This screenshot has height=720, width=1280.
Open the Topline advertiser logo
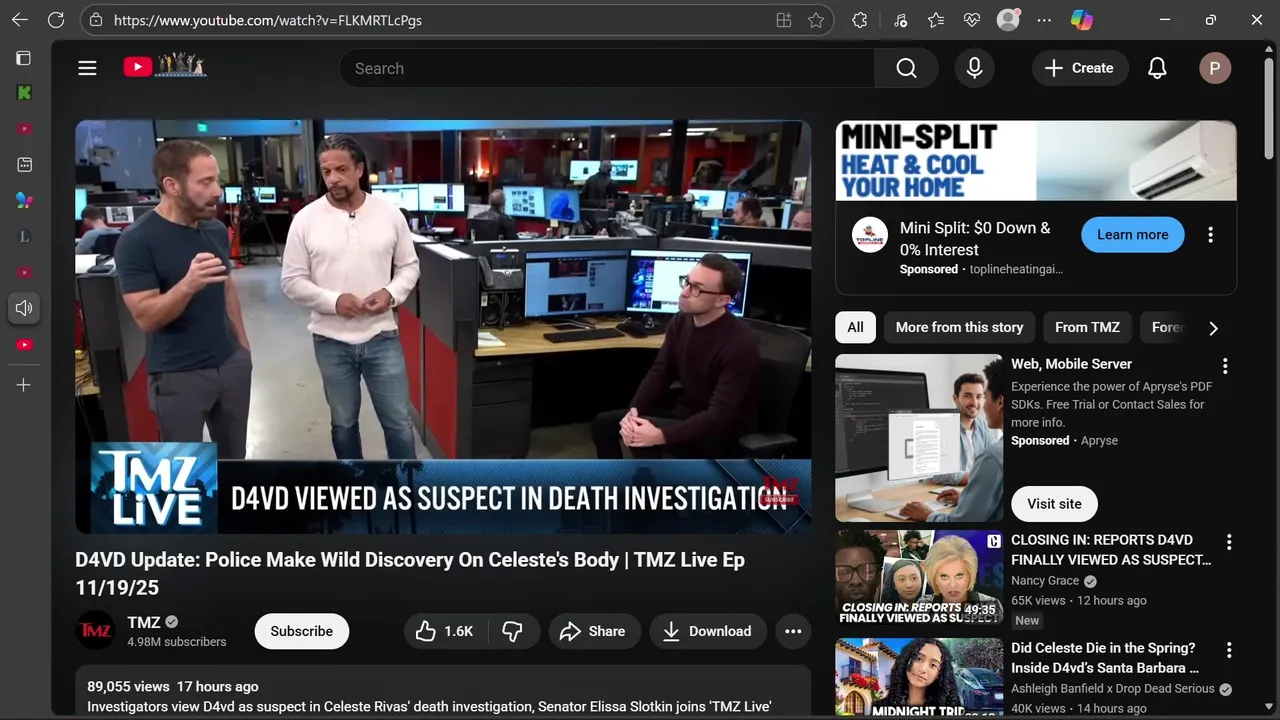tap(870, 236)
